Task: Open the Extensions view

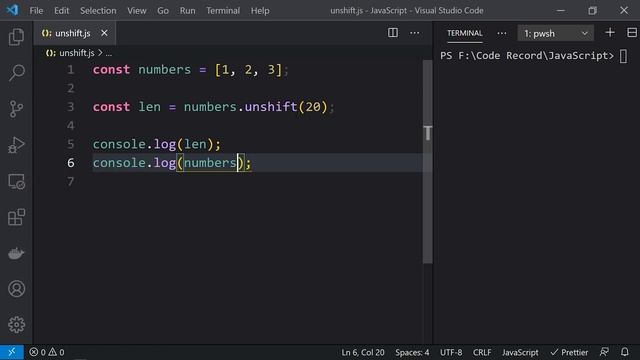Action: pyautogui.click(x=16, y=217)
